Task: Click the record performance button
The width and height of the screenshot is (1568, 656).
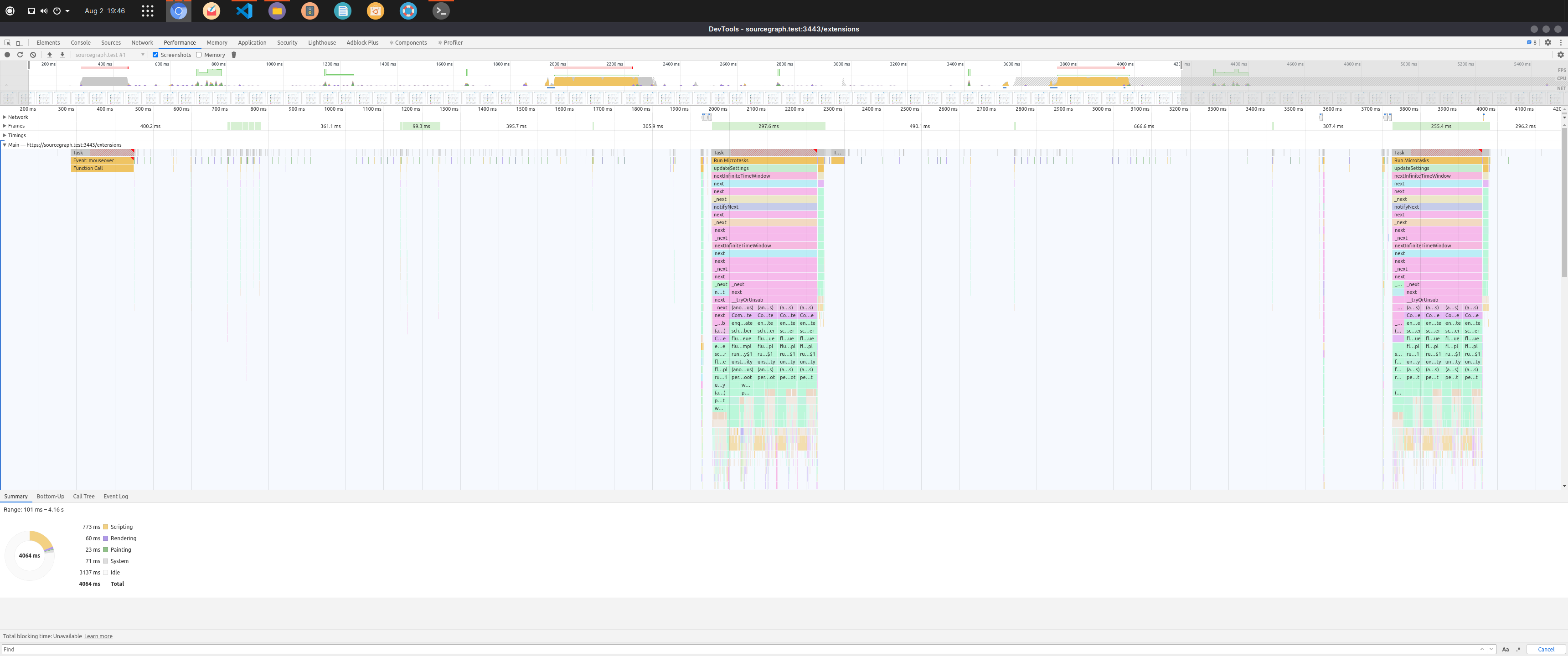Action: click(7, 54)
